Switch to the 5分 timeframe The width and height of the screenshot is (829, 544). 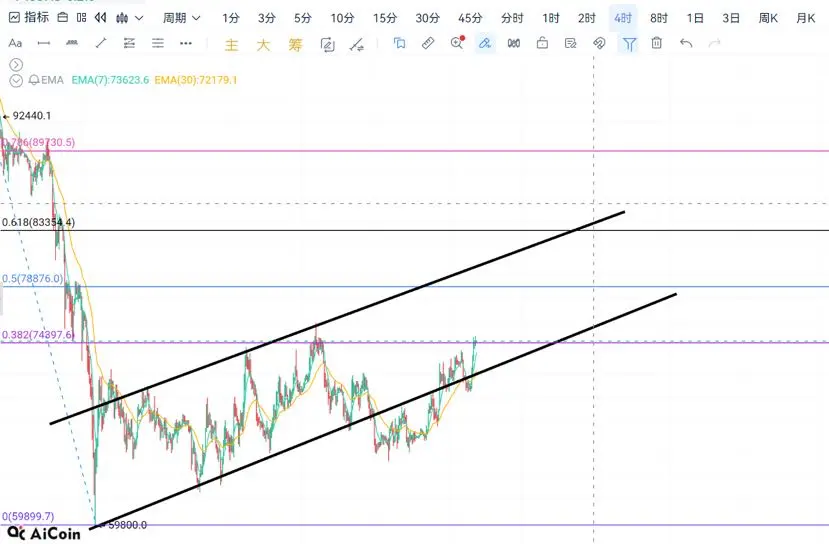click(x=302, y=18)
